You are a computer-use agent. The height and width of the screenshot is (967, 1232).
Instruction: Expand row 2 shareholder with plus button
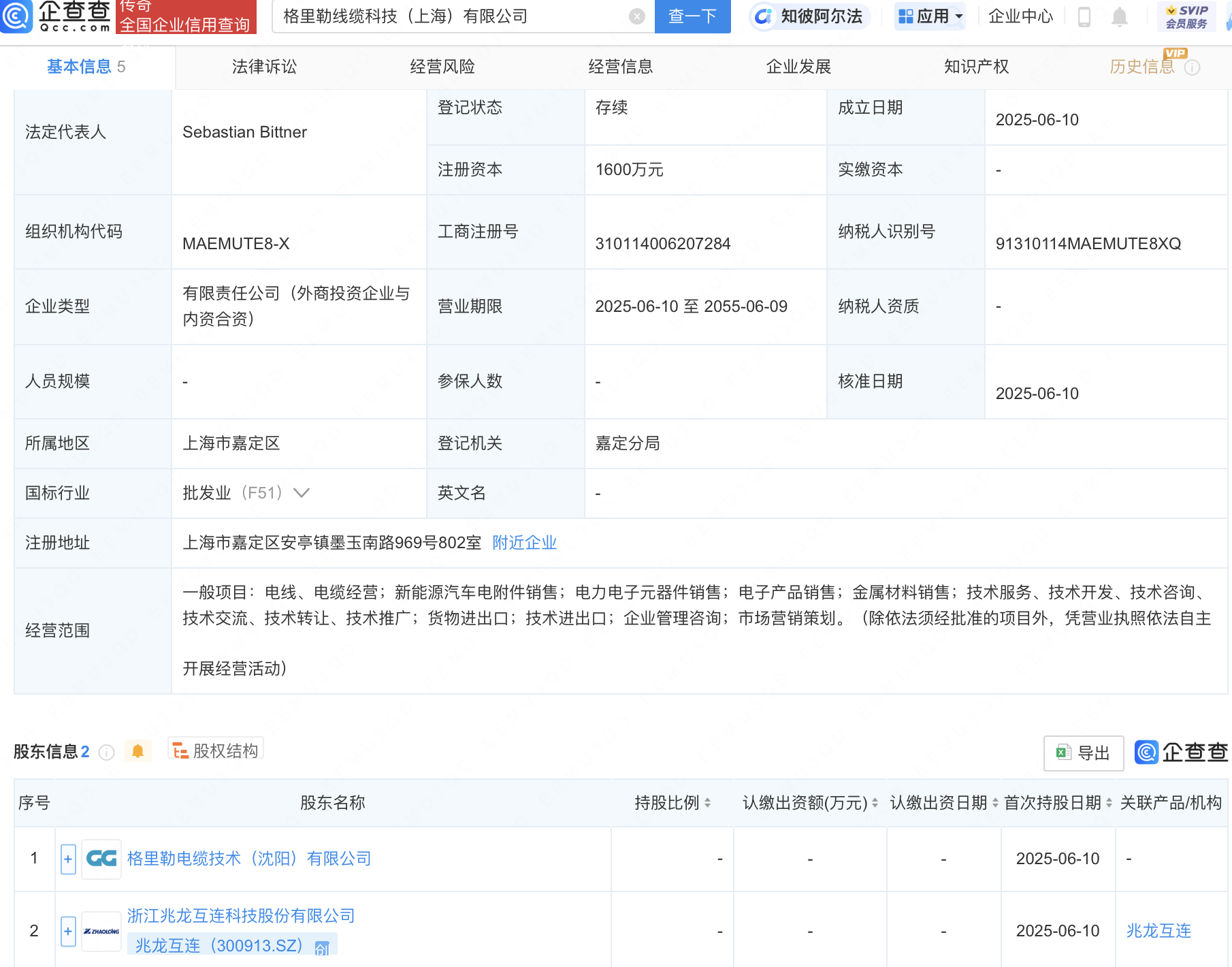(x=68, y=931)
